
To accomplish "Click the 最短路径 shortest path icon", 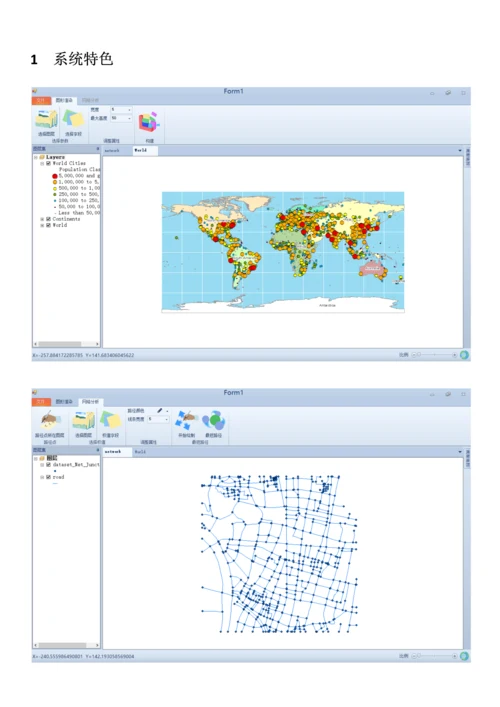I will 214,421.
